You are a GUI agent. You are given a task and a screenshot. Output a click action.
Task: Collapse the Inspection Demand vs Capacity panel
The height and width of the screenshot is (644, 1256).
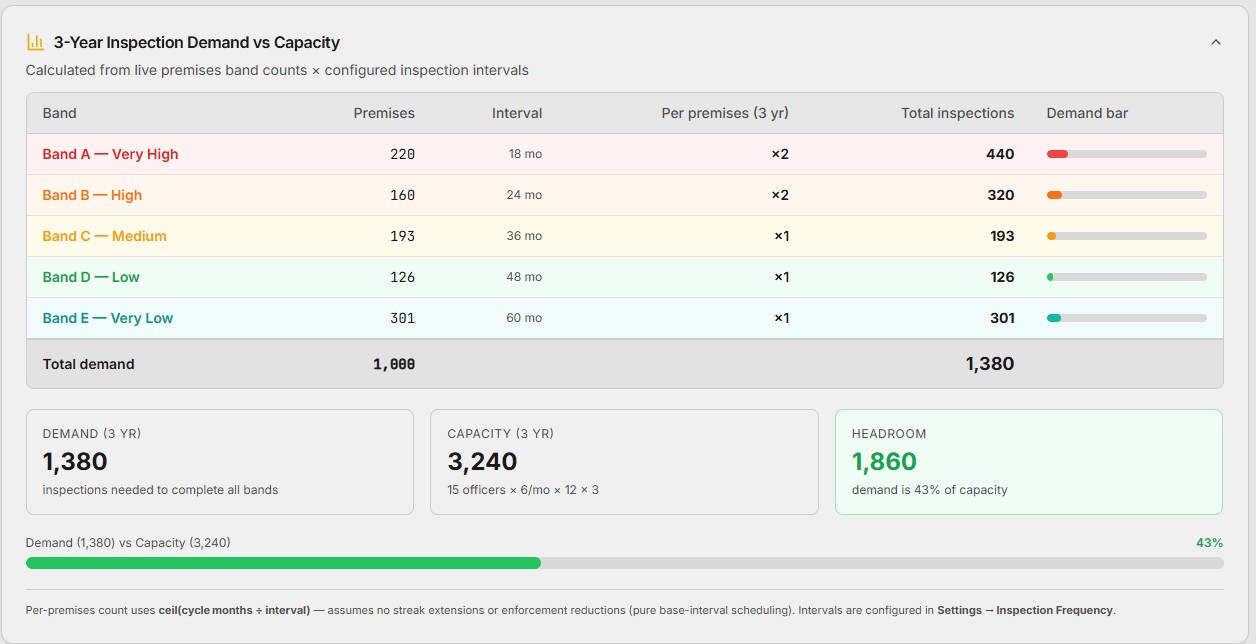coord(1216,42)
